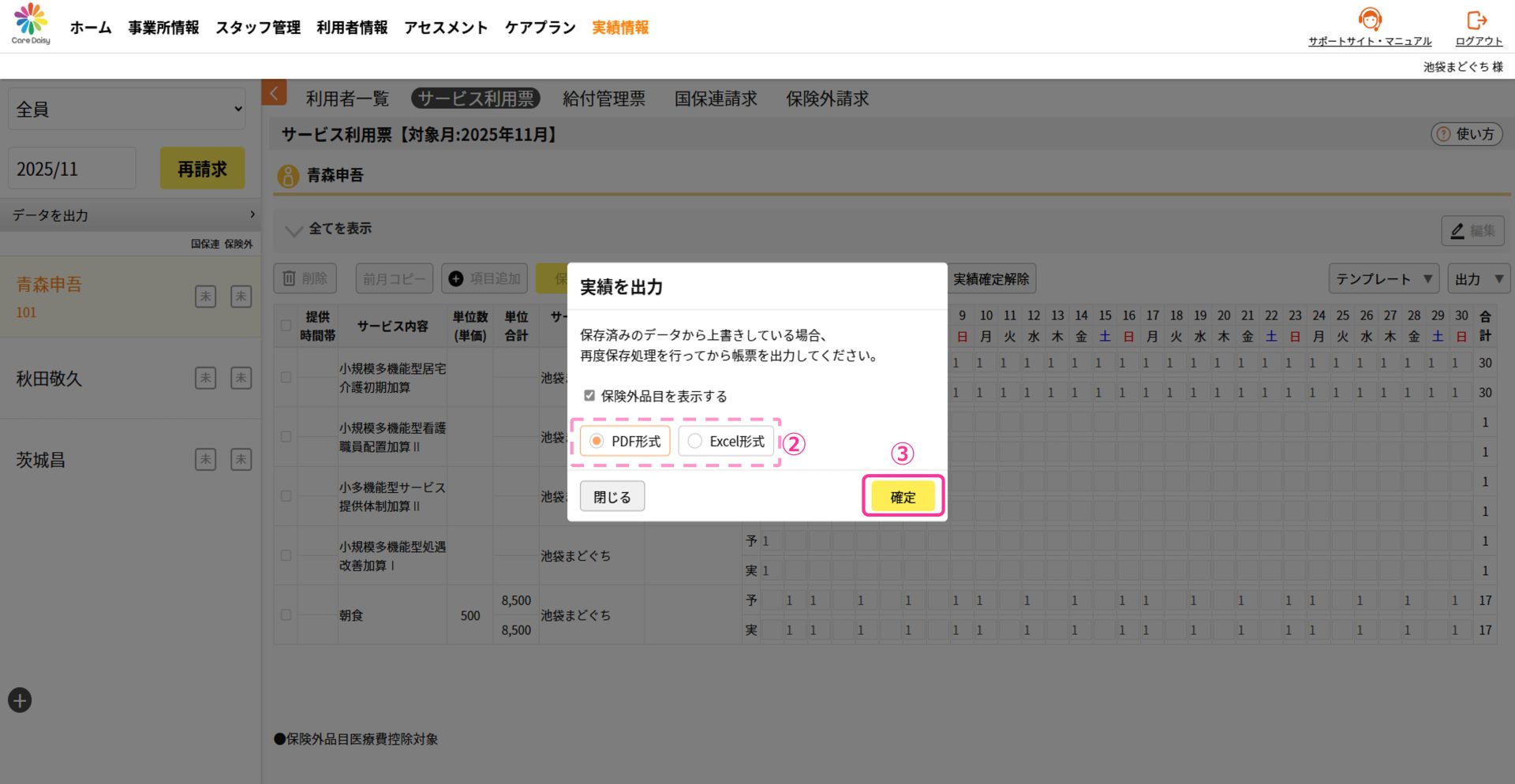Open the support site manual headset icon
This screenshot has width=1515, height=784.
pyautogui.click(x=1369, y=20)
